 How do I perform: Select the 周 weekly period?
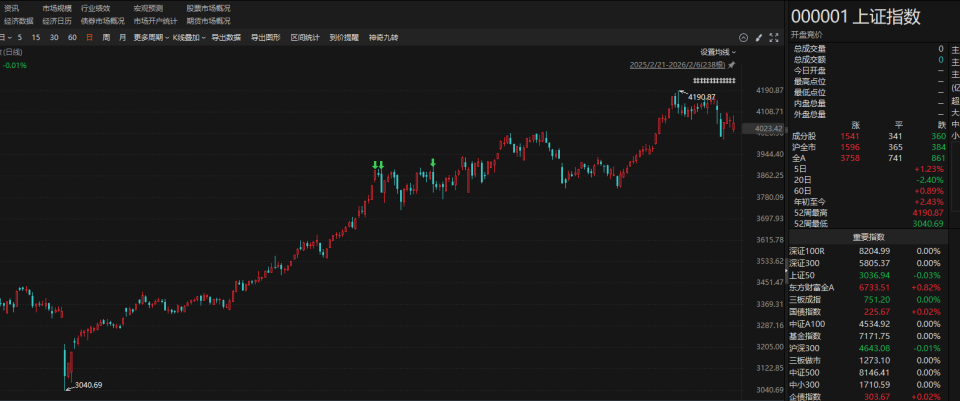(x=106, y=37)
